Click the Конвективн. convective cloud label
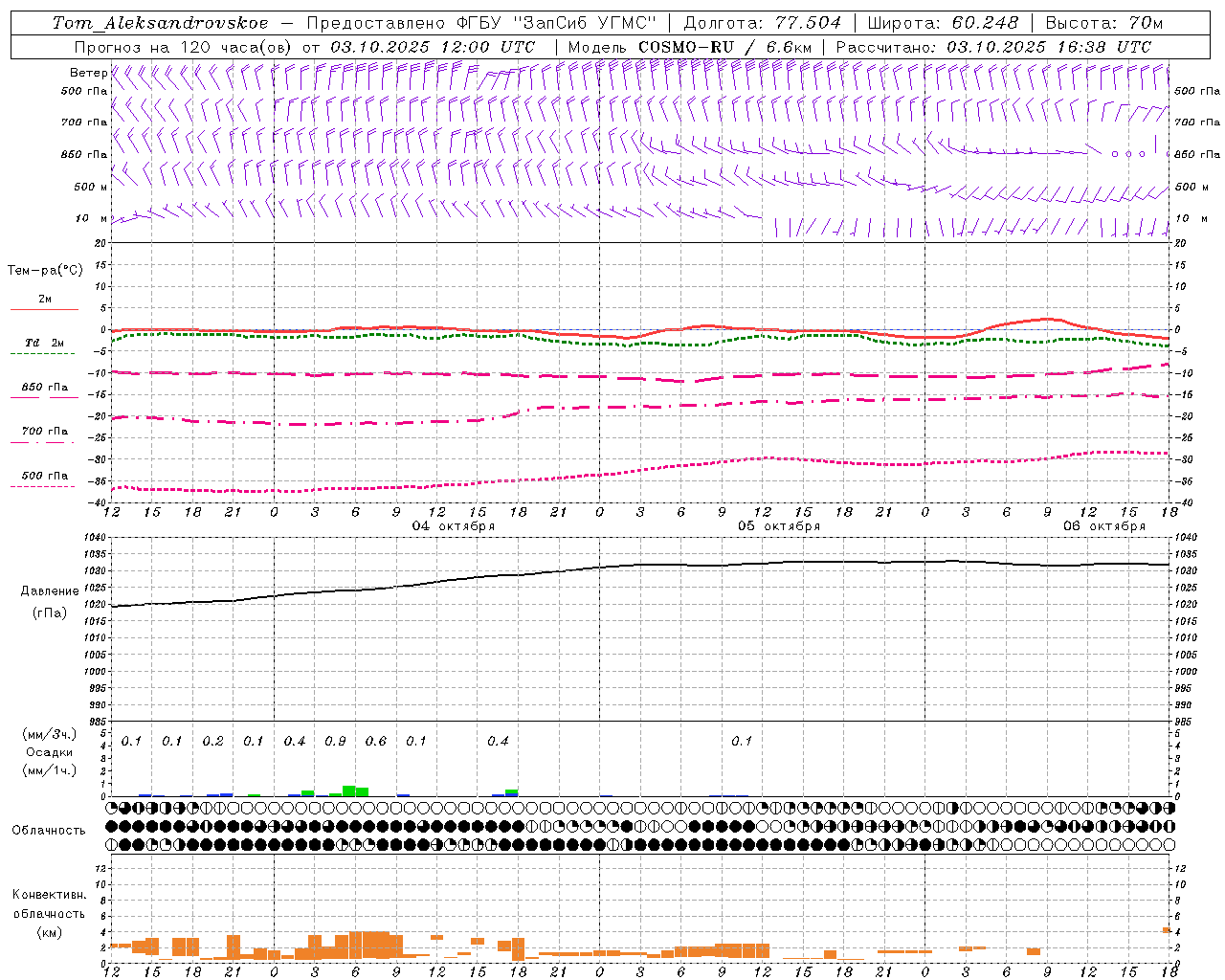This screenshot has width=1225, height=980. 49,895
